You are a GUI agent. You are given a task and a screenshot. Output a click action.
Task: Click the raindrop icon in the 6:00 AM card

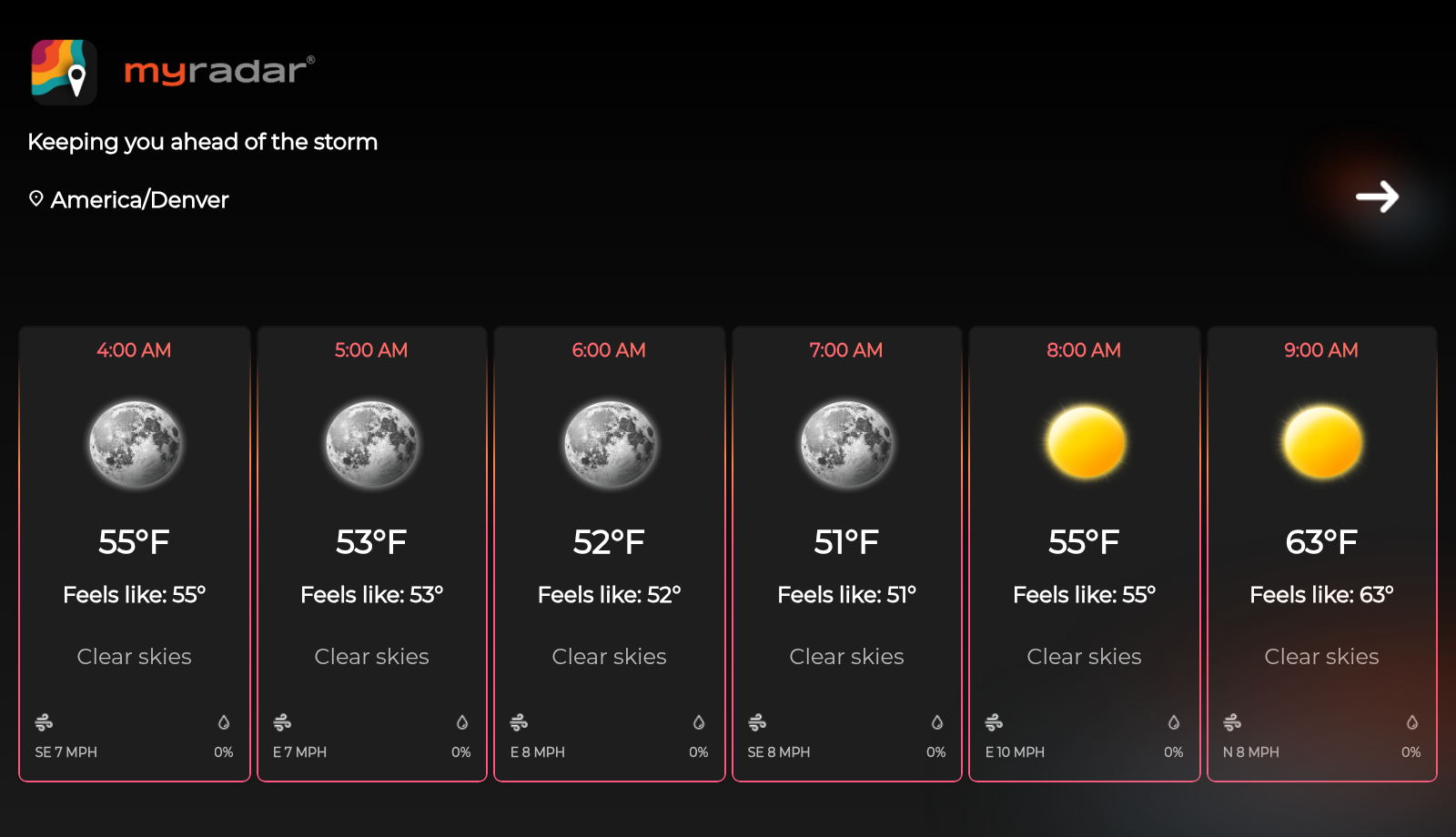pyautogui.click(x=699, y=722)
